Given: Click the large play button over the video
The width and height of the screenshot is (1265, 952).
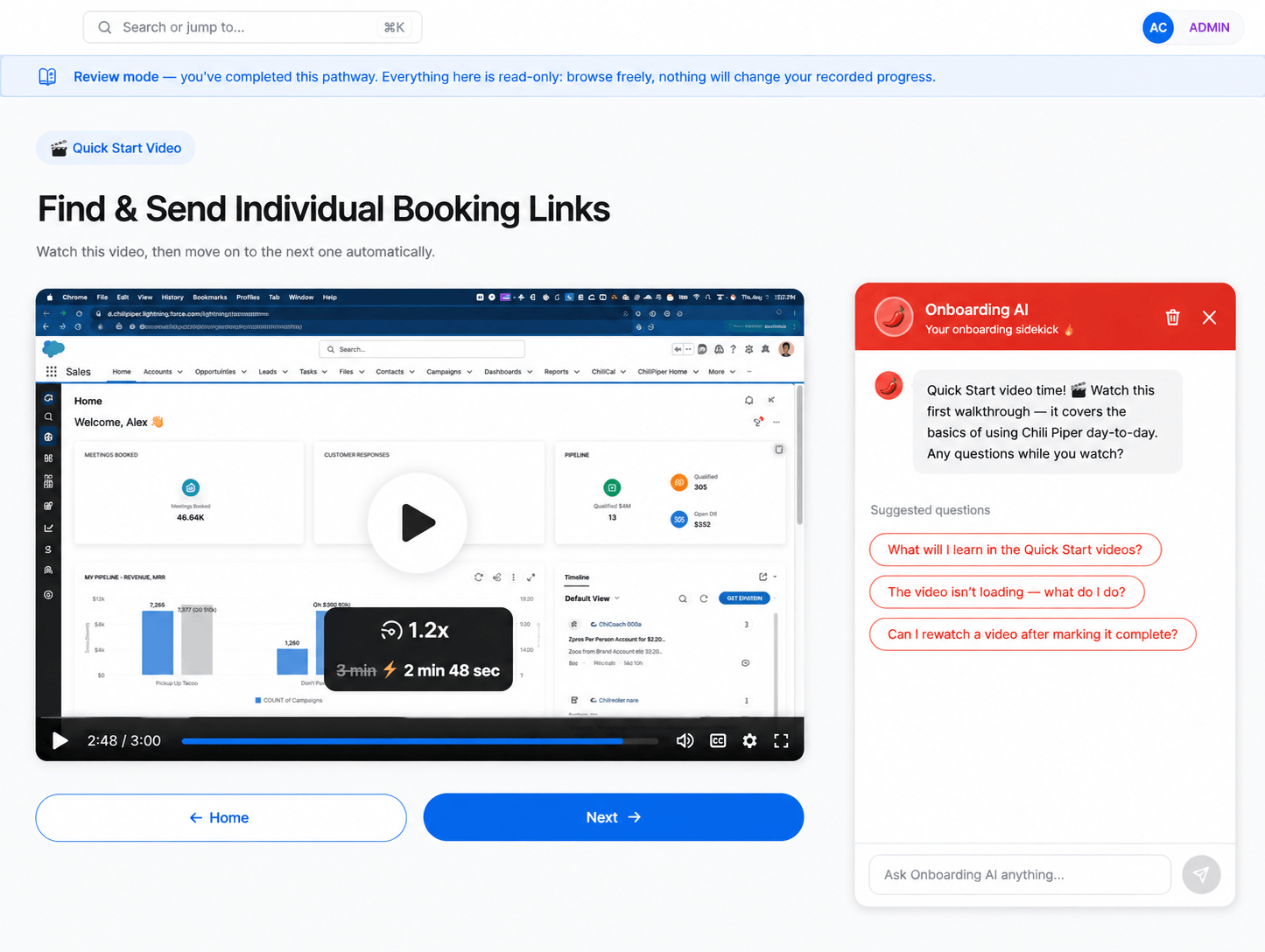Looking at the screenshot, I should tap(418, 522).
